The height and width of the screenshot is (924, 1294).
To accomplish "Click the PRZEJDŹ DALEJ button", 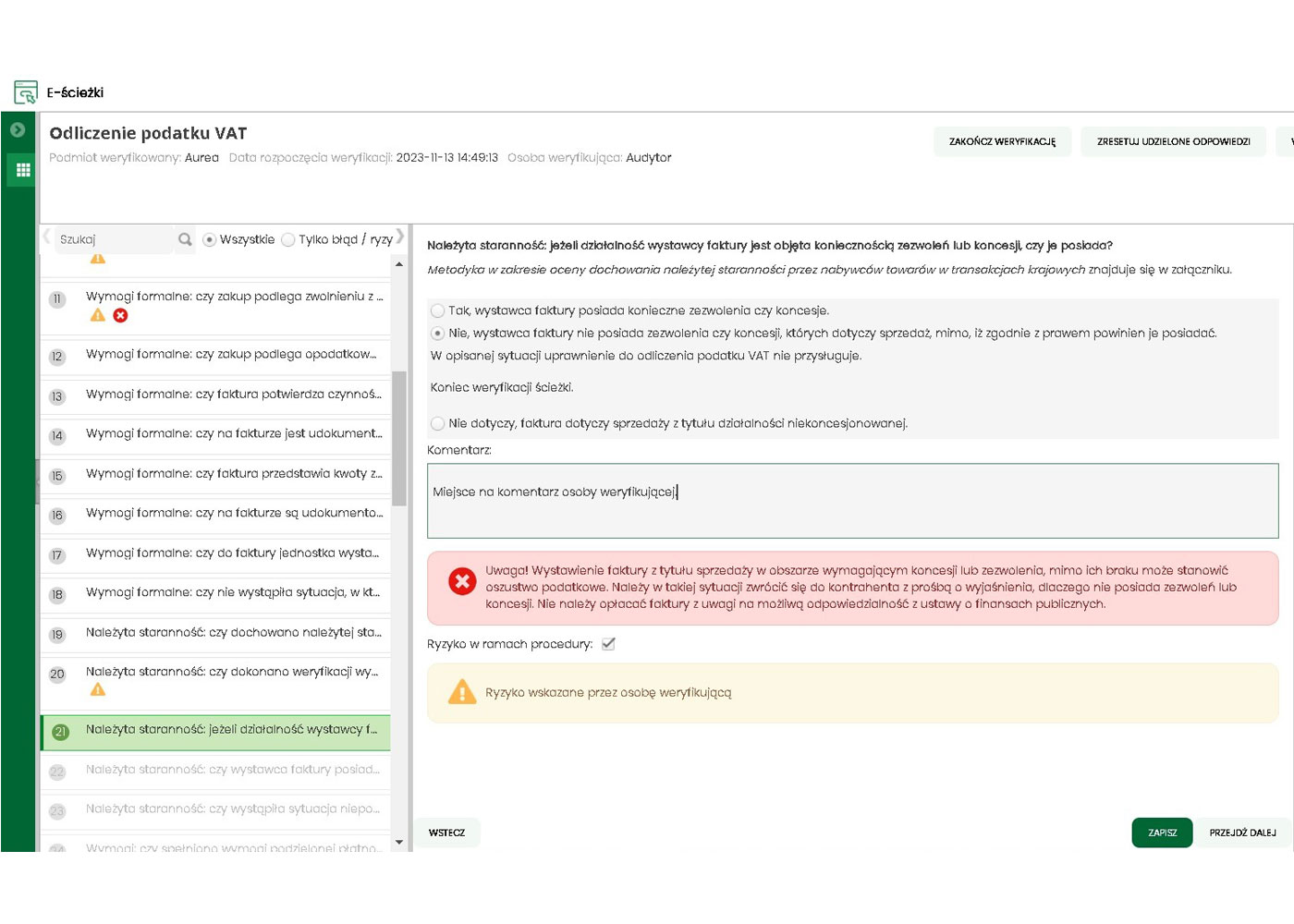I will click(x=1242, y=833).
